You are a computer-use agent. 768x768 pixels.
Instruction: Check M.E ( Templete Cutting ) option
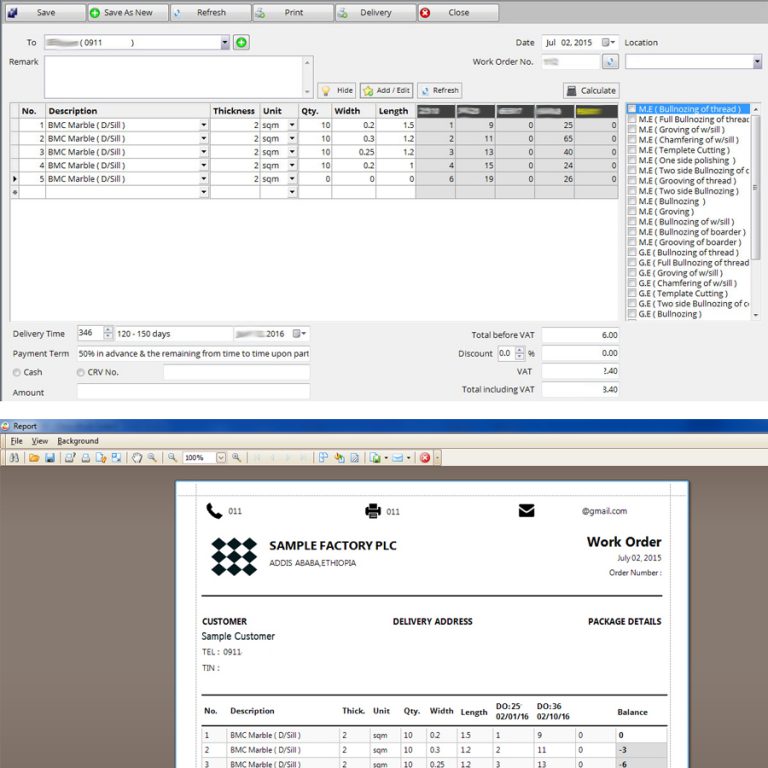pyautogui.click(x=632, y=150)
